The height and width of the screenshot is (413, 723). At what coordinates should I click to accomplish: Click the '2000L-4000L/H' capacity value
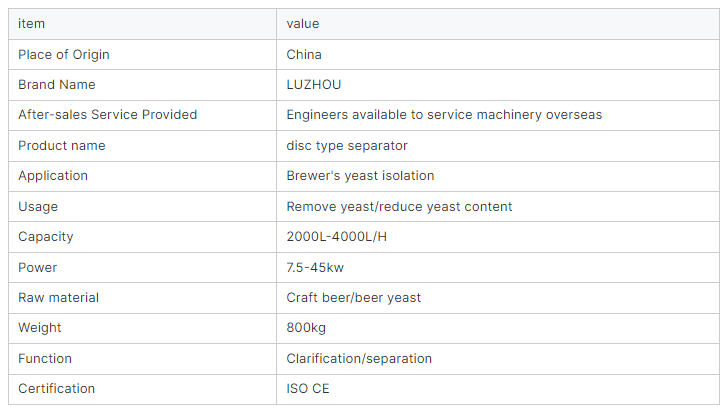(x=334, y=237)
